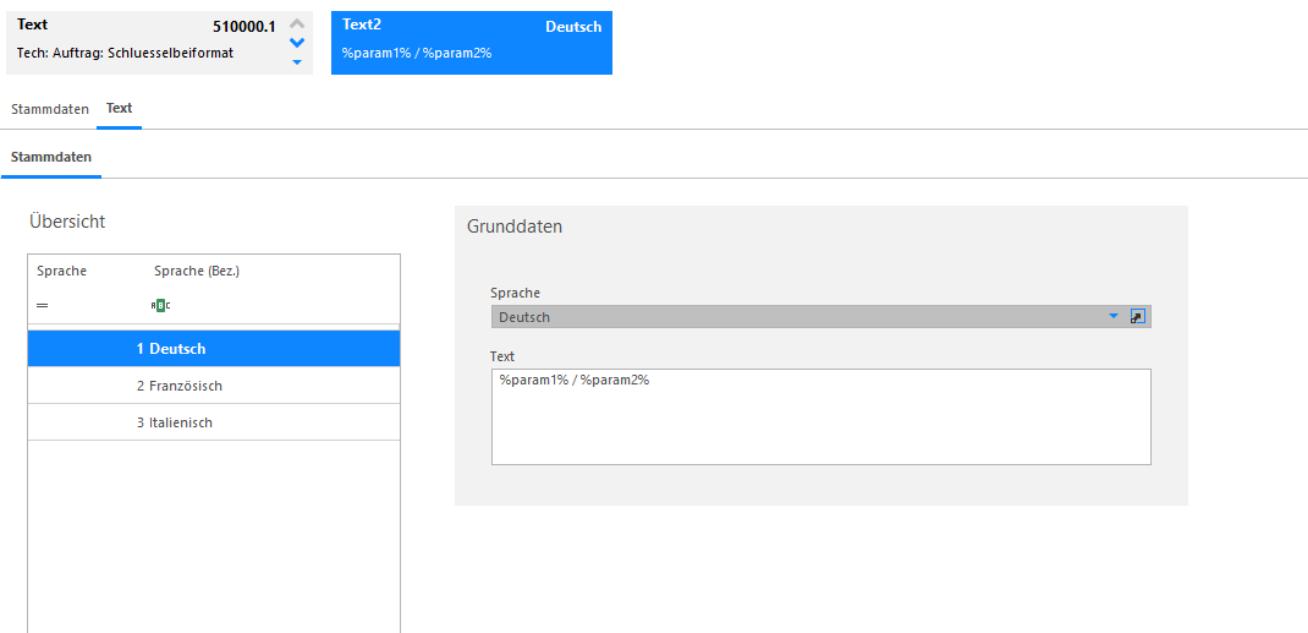Sort by the Sprache column header
The width and height of the screenshot is (1308, 633).
click(62, 271)
